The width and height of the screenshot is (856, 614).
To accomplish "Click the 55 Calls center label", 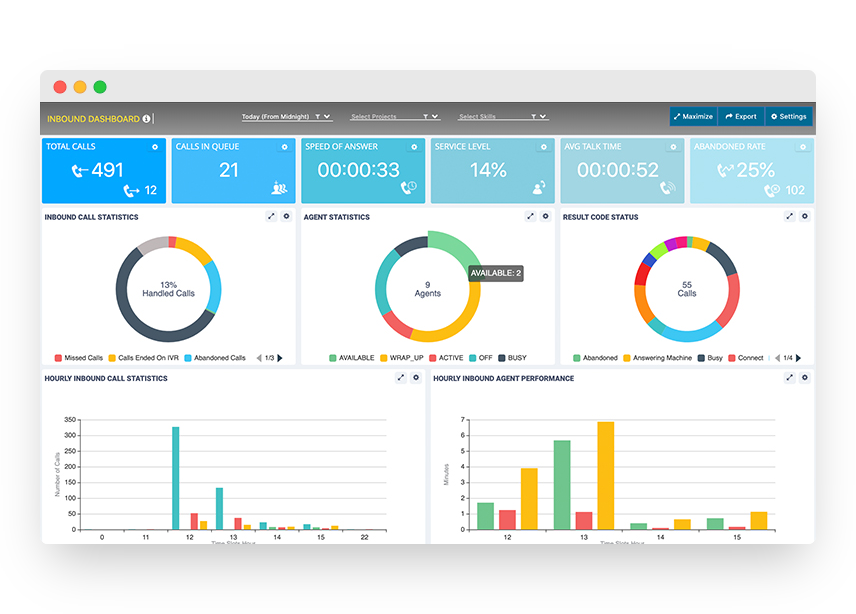I will 687,289.
